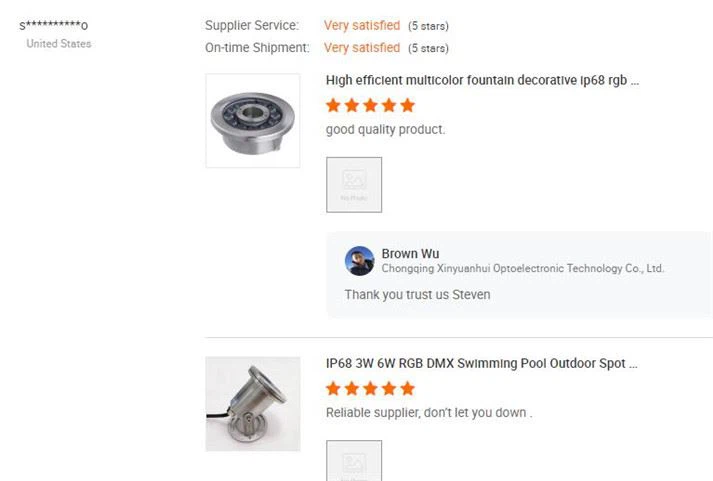The image size is (713, 481).
Task: Click Brown Wu's avatar picture
Action: click(359, 261)
